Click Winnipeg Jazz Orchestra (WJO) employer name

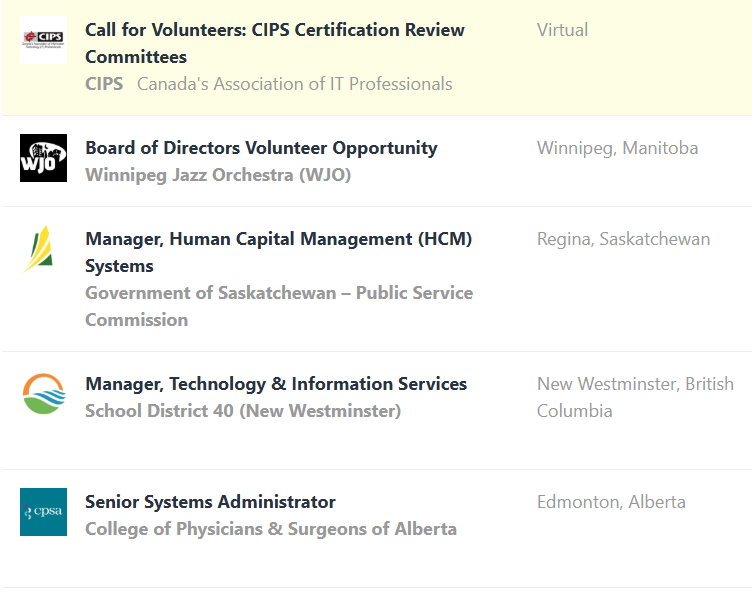(x=218, y=175)
